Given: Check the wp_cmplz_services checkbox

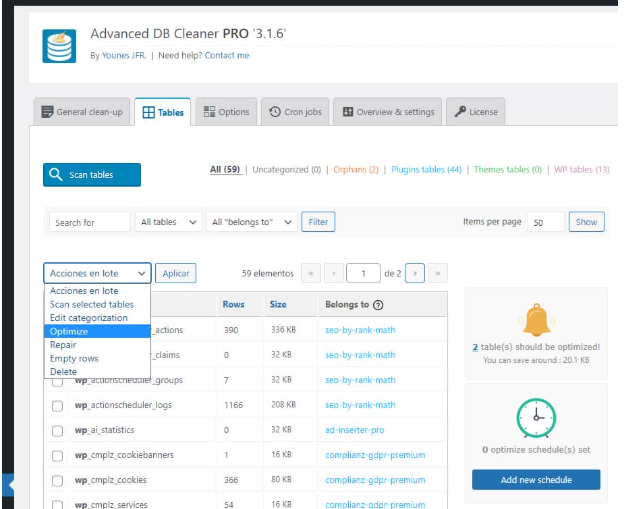Looking at the screenshot, I should [57, 505].
